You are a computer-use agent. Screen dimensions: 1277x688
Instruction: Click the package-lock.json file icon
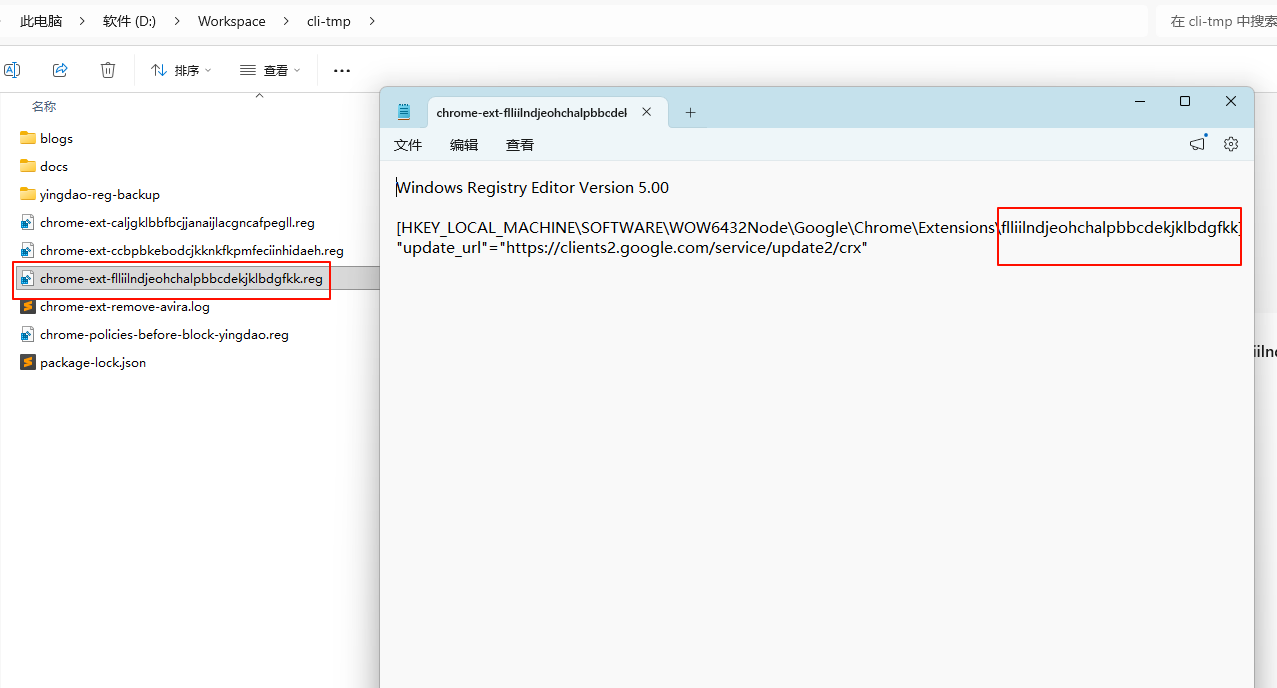coord(28,362)
